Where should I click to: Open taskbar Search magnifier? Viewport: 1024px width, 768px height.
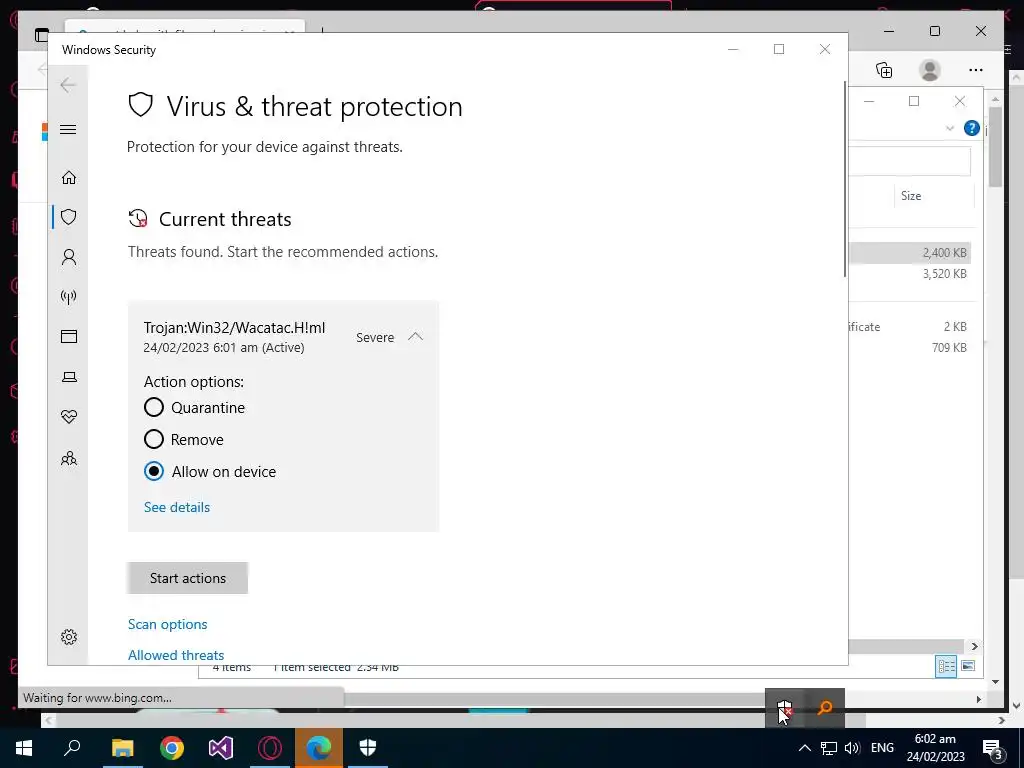pos(72,748)
